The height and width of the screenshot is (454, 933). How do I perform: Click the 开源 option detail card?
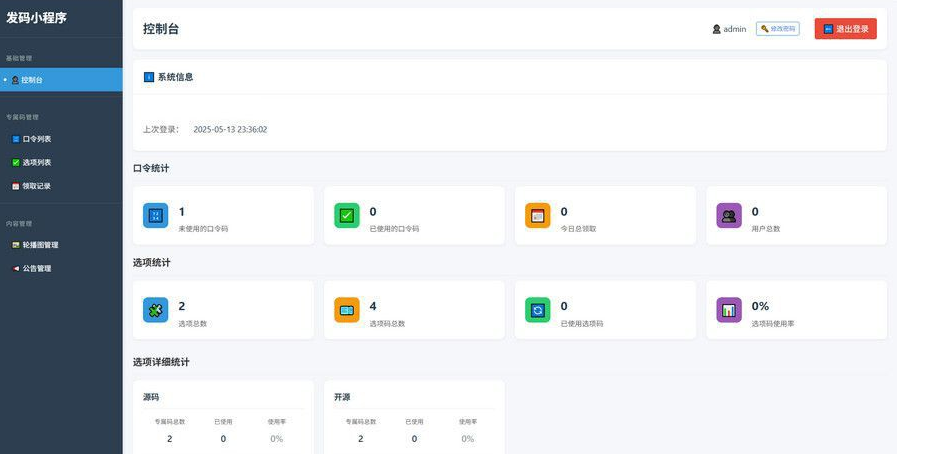point(414,417)
